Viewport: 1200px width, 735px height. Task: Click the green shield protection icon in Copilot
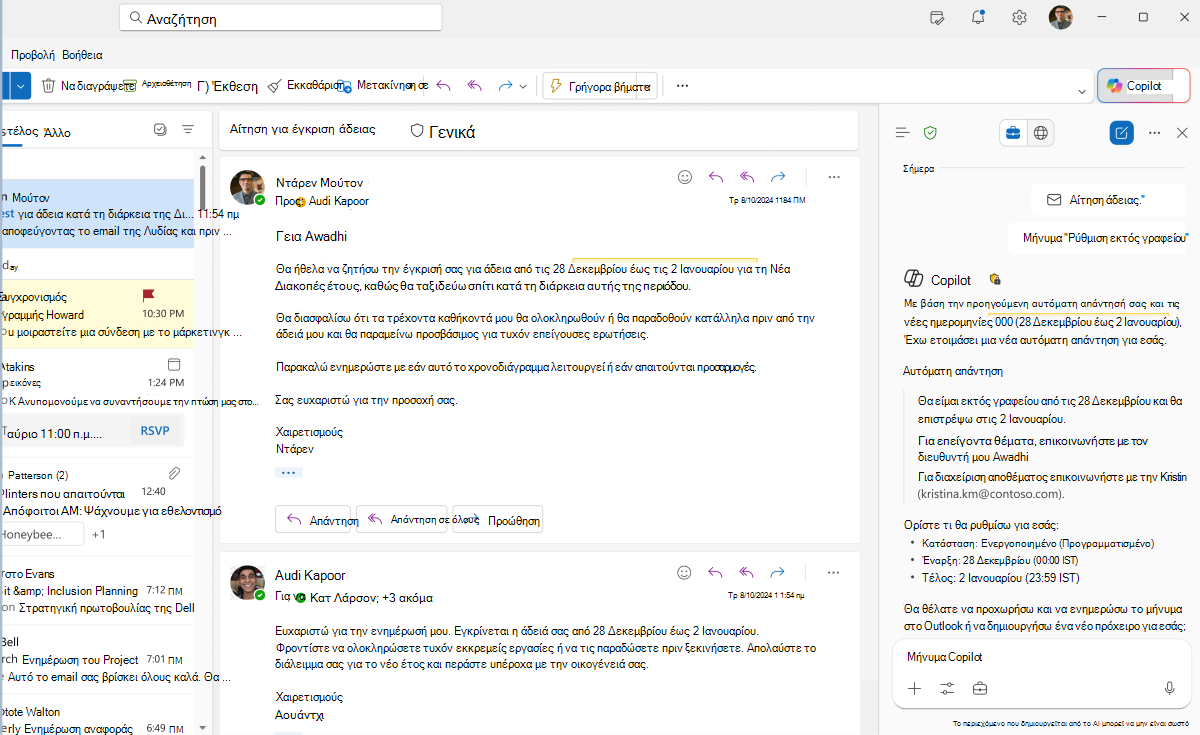930,132
